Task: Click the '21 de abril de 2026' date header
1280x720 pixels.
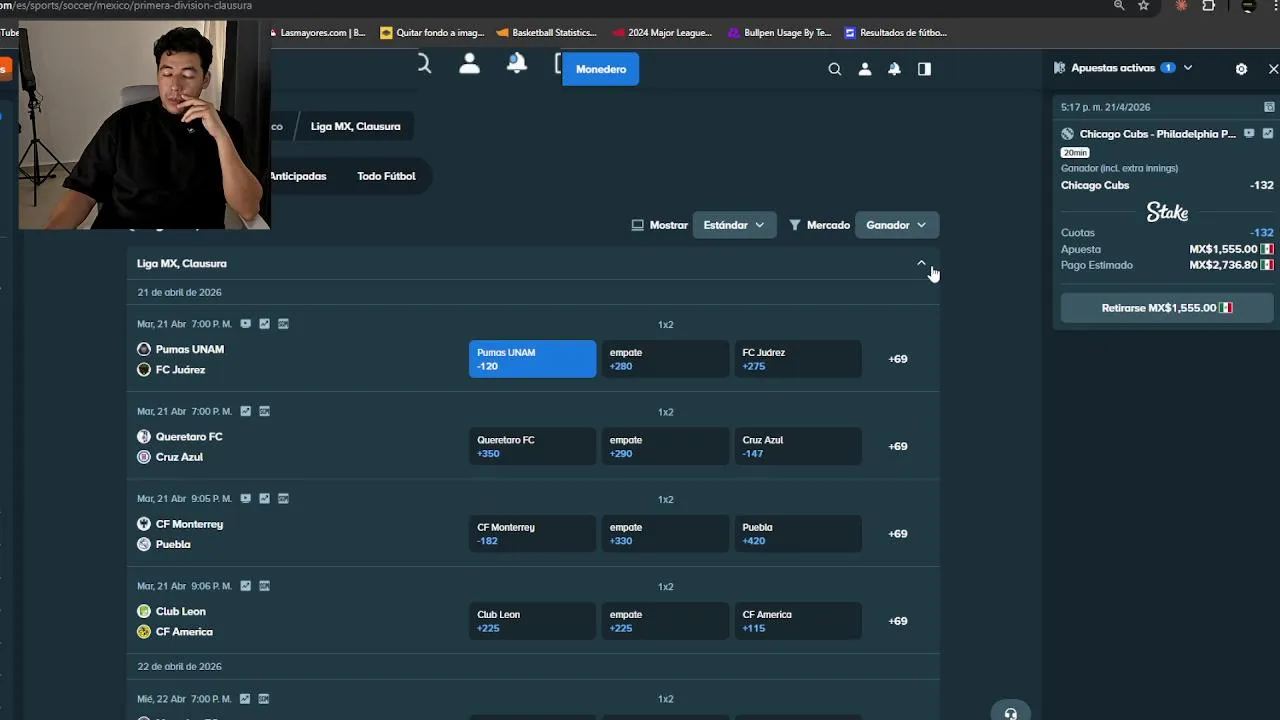Action: [180, 292]
